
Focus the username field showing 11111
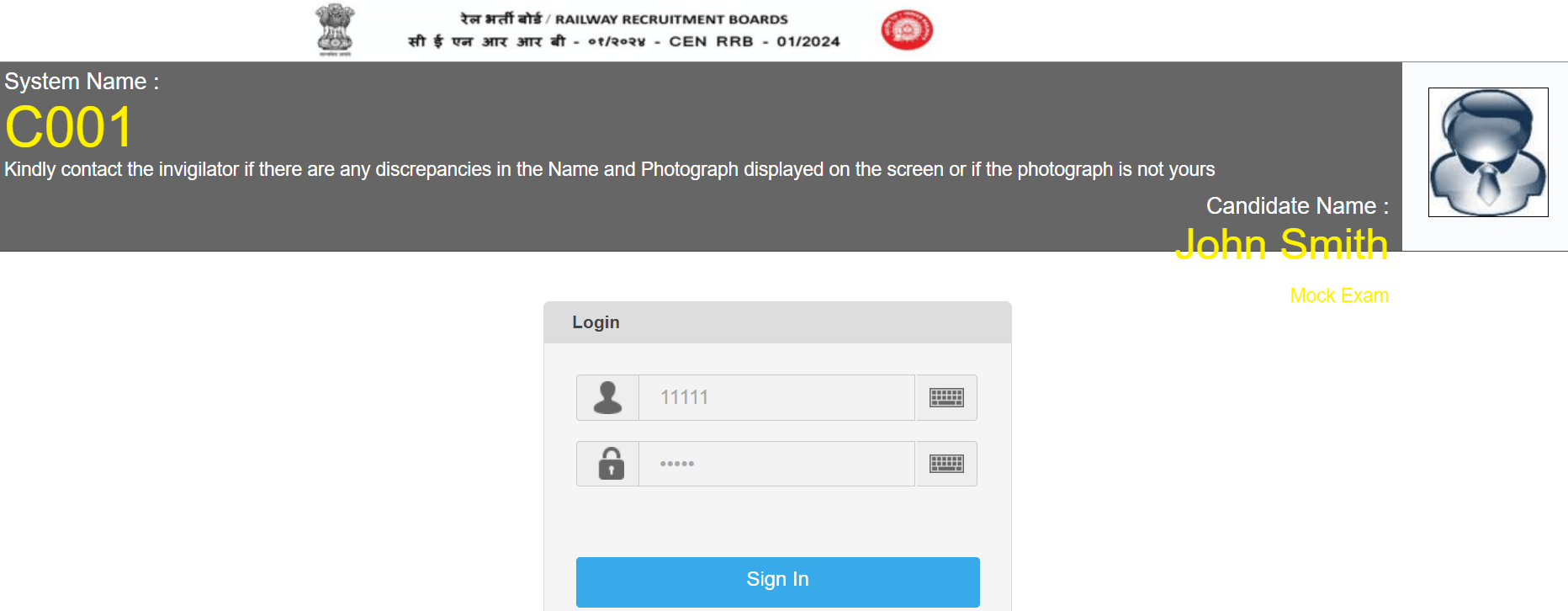776,397
